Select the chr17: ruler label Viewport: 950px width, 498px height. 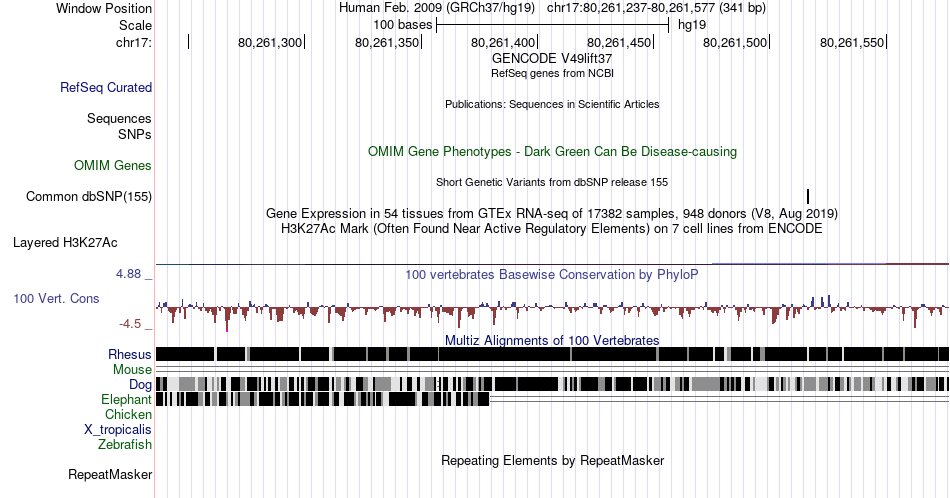133,42
